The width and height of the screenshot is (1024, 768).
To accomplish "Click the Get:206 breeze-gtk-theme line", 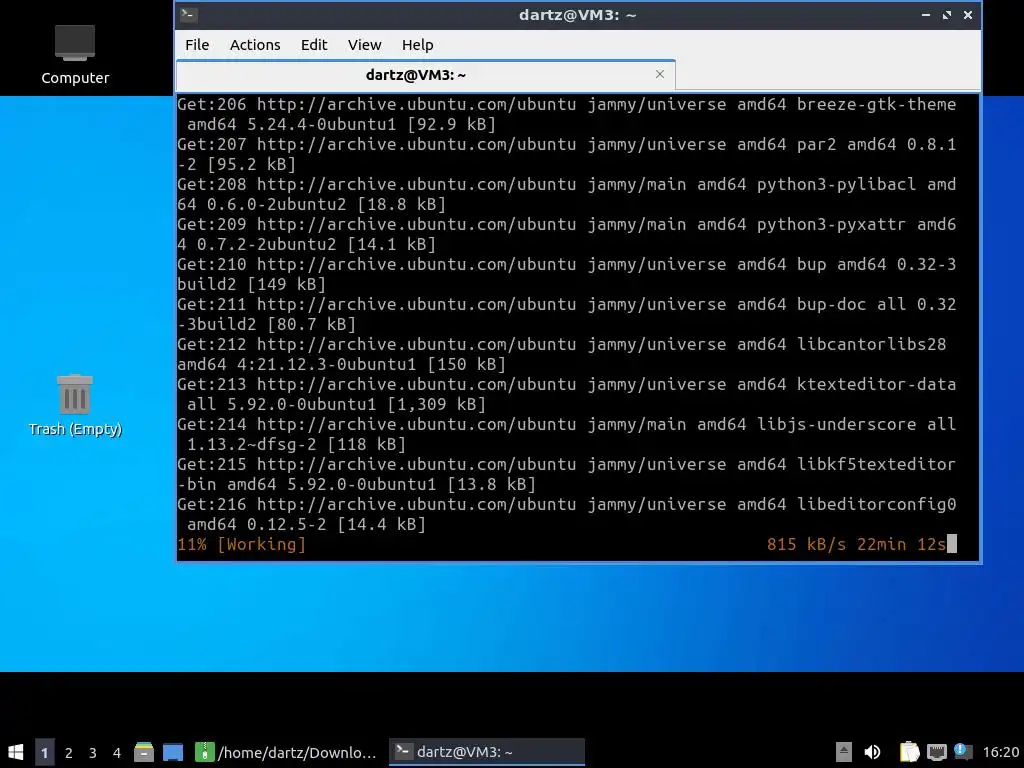I will point(567,114).
